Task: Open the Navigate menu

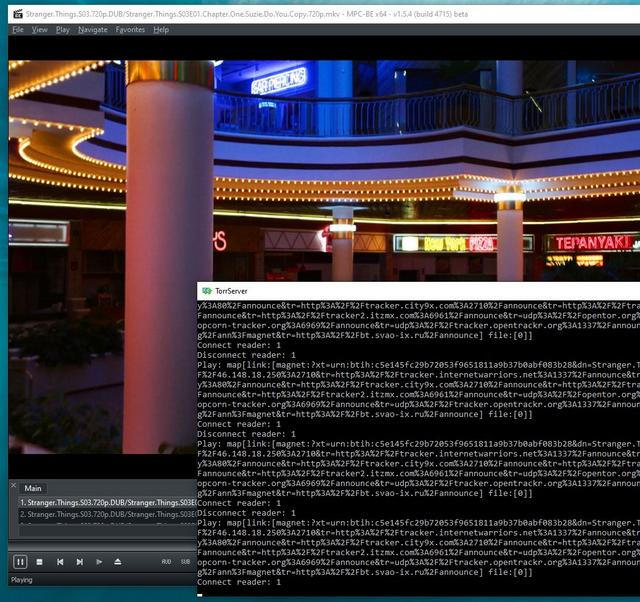Action: click(x=93, y=30)
